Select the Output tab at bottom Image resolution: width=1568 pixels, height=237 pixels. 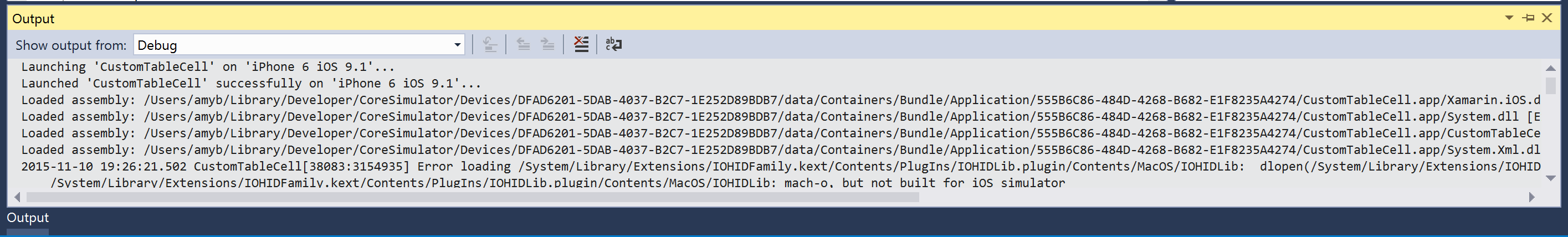point(27,218)
